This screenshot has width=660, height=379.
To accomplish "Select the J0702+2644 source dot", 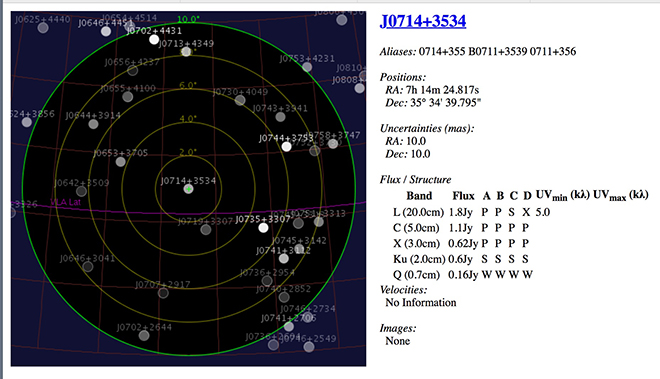I will click(144, 336).
